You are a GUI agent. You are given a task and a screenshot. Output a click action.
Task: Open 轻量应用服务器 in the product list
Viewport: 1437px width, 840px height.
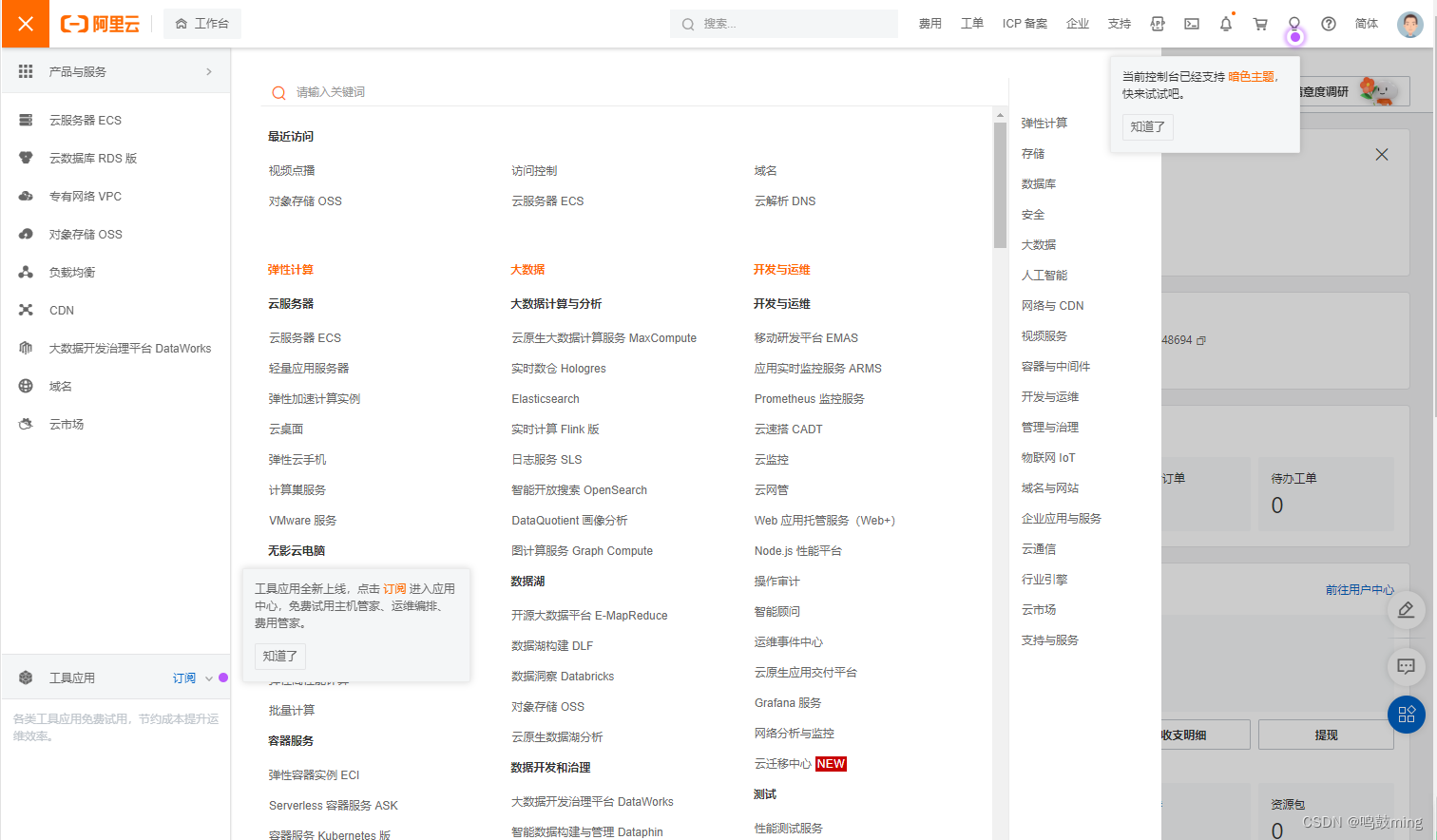click(309, 369)
